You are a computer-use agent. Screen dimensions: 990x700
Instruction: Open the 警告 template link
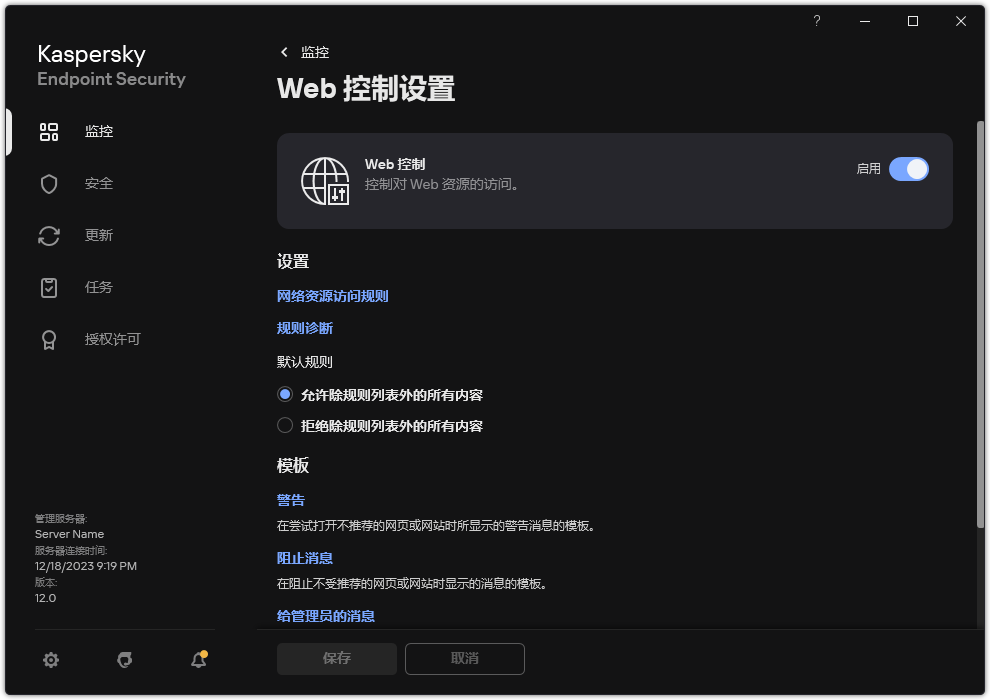[291, 500]
